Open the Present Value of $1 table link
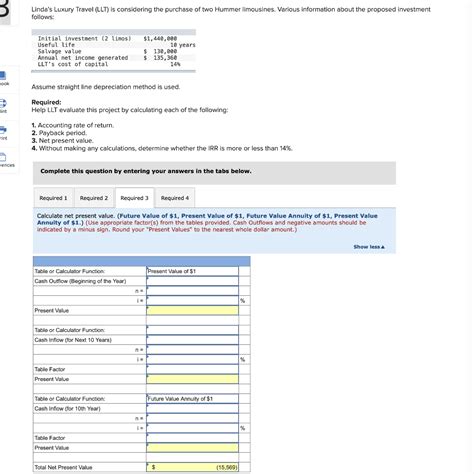 pyautogui.click(x=212, y=216)
